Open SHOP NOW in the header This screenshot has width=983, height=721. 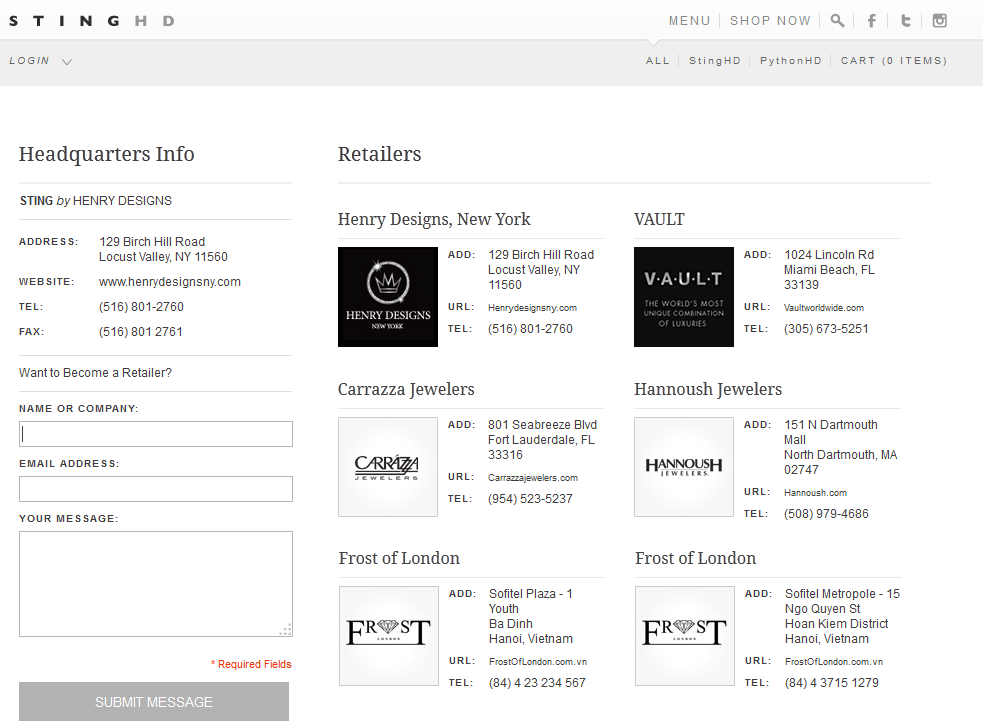point(770,21)
